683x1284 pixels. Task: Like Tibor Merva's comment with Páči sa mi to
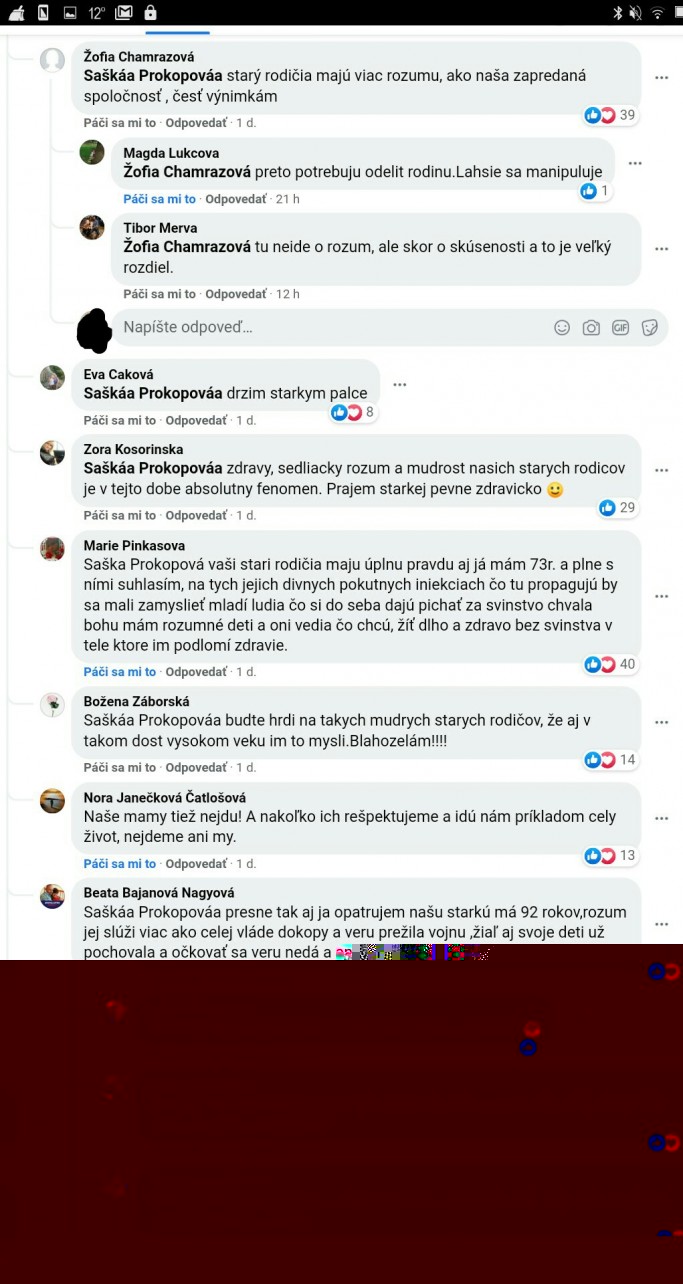pos(160,294)
